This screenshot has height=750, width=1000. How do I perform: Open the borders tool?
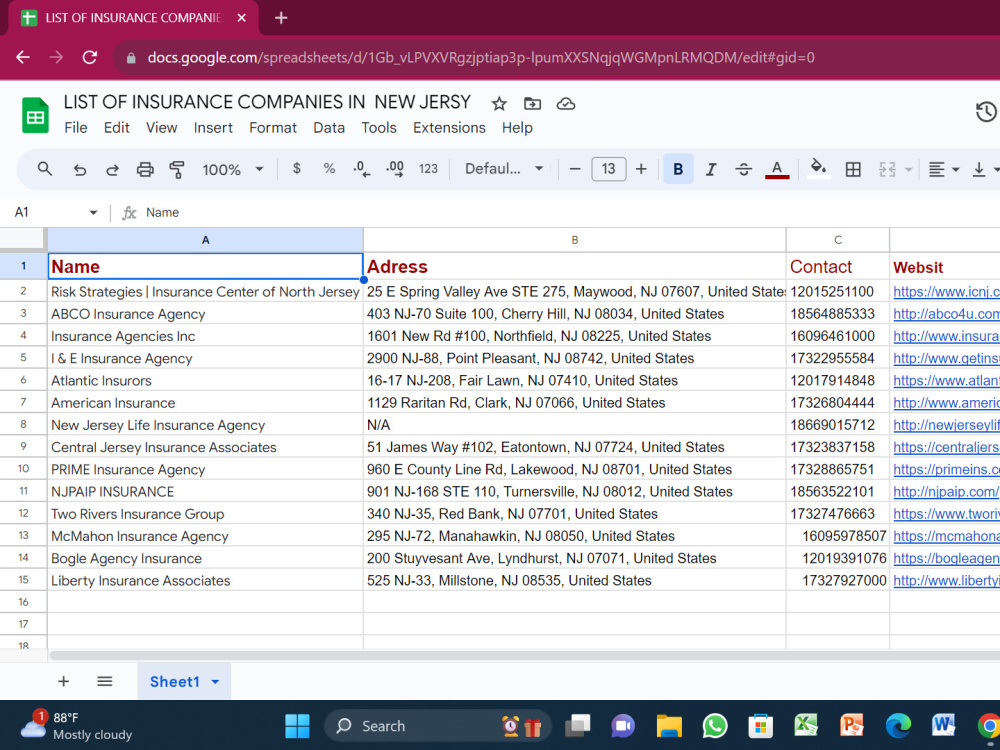[853, 169]
